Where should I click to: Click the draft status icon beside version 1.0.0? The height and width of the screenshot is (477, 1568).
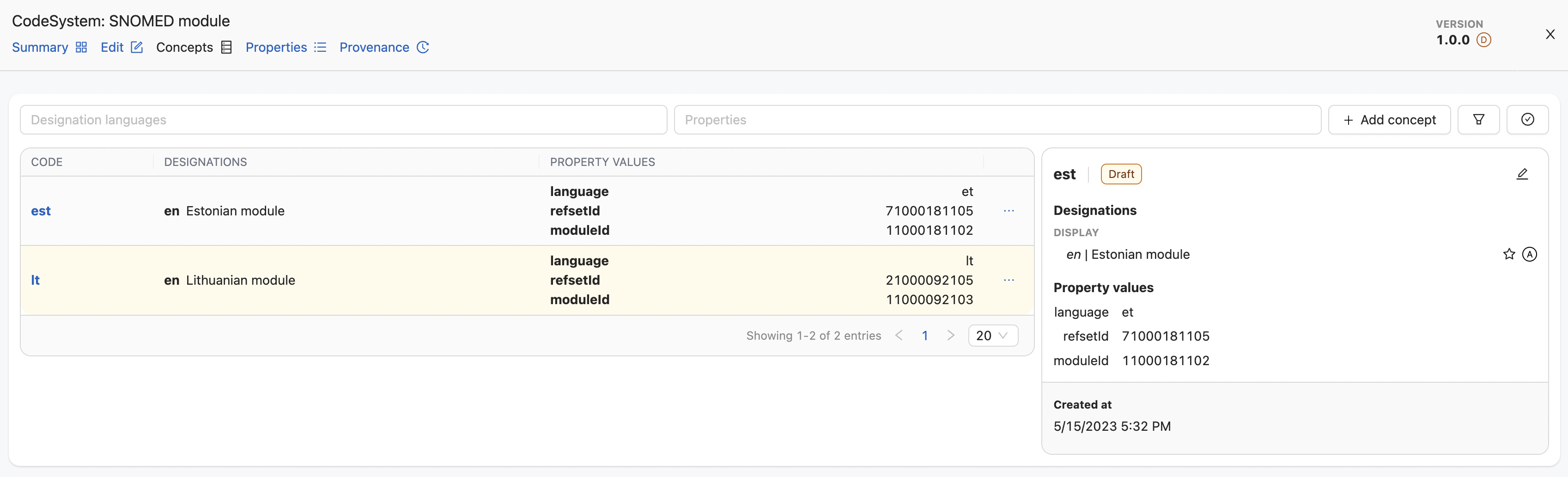1484,40
